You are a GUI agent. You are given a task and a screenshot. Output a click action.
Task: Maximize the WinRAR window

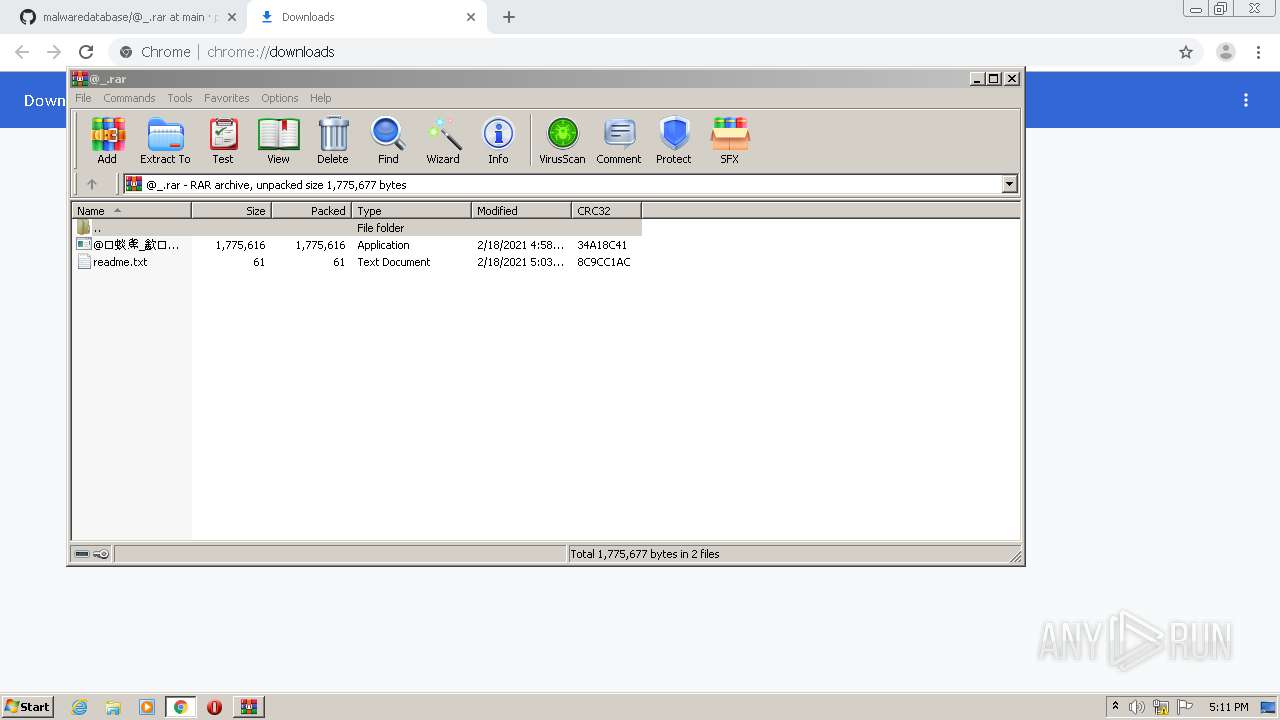[994, 79]
